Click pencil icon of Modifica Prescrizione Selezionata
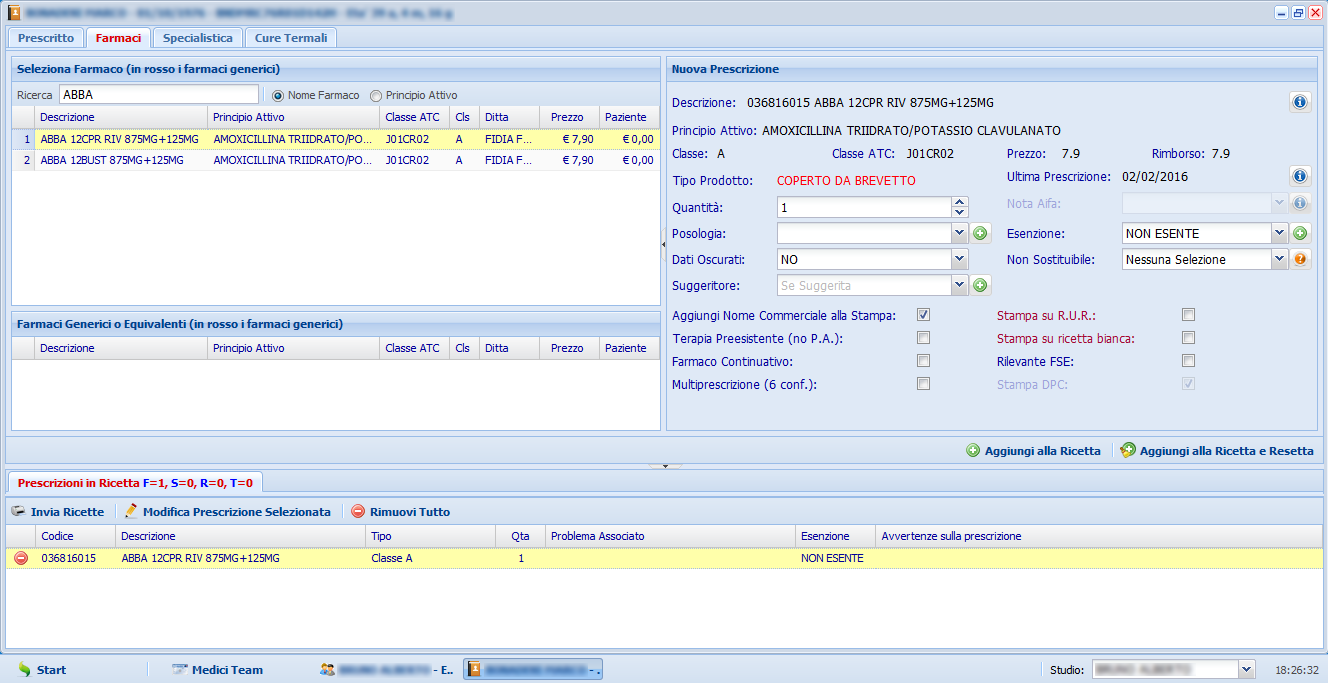 click(x=131, y=511)
